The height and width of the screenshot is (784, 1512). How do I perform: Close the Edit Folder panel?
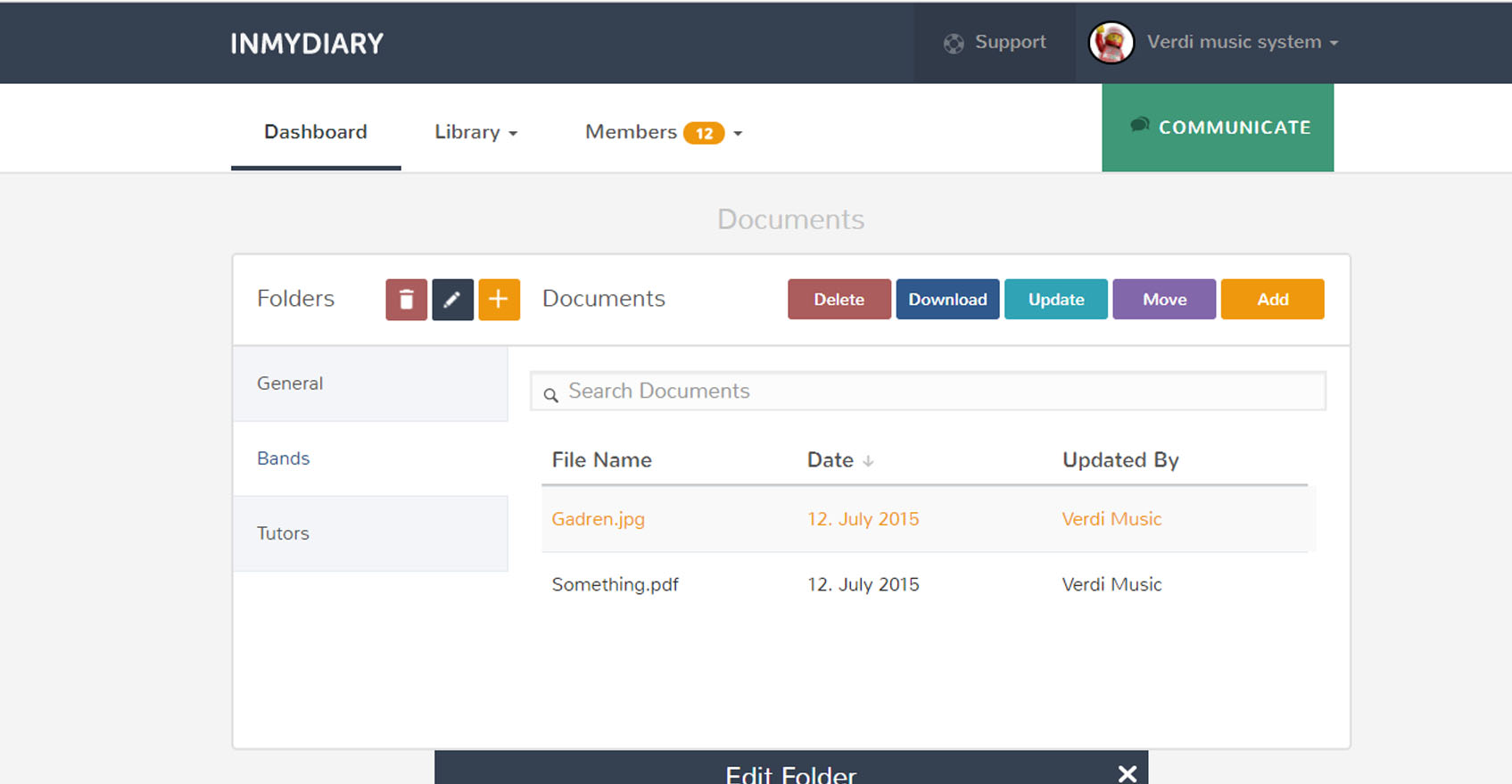click(x=1127, y=772)
